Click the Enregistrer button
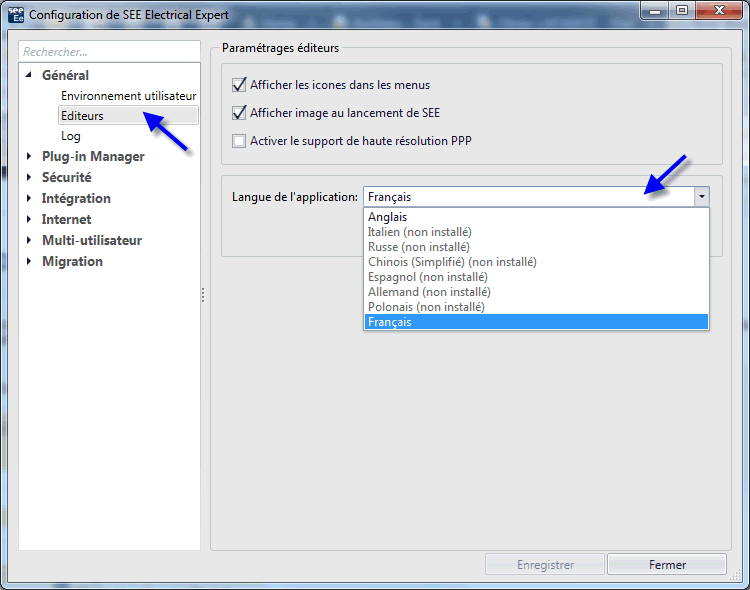 (x=545, y=565)
